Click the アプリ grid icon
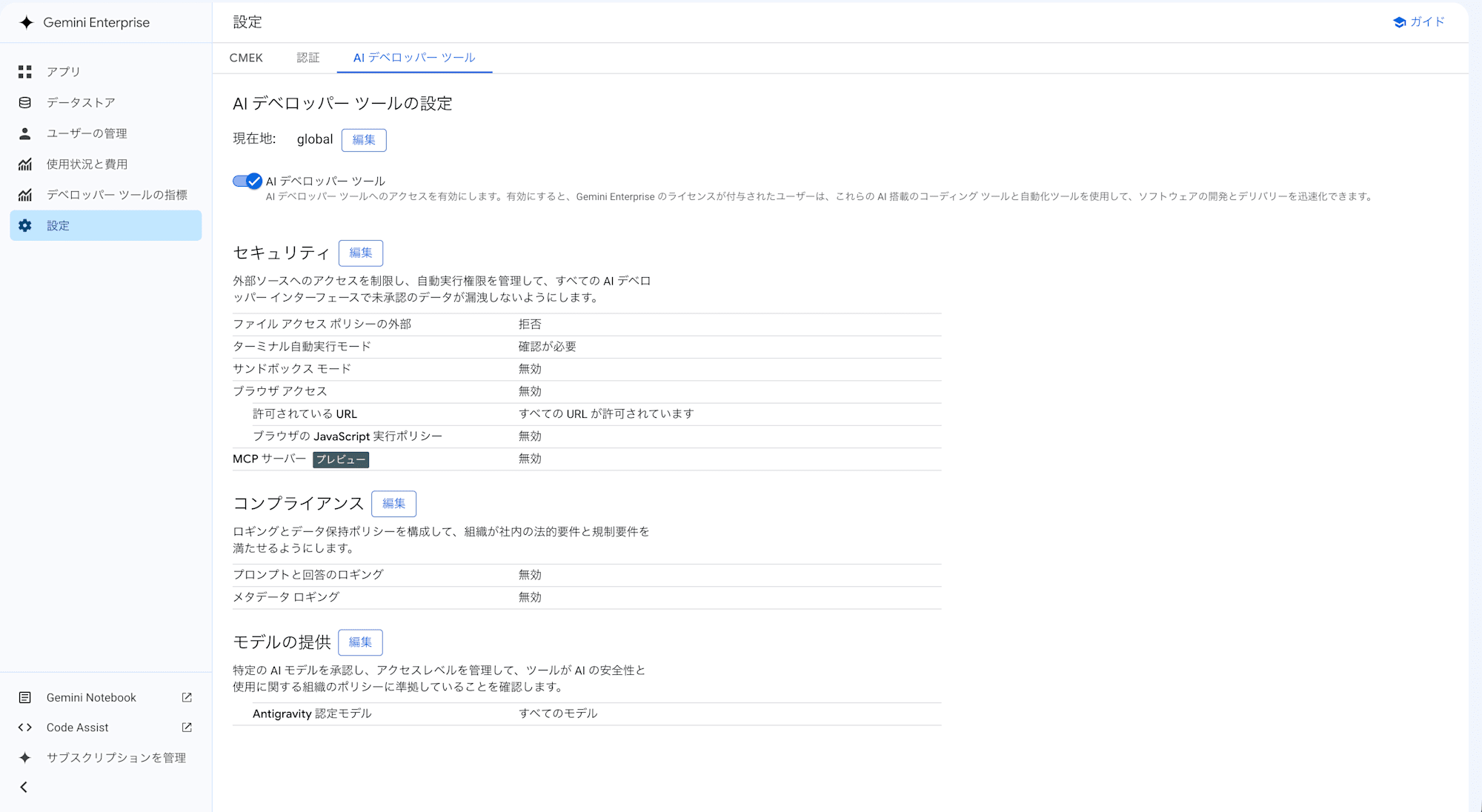Image resolution: width=1482 pixels, height=812 pixels. pos(25,72)
